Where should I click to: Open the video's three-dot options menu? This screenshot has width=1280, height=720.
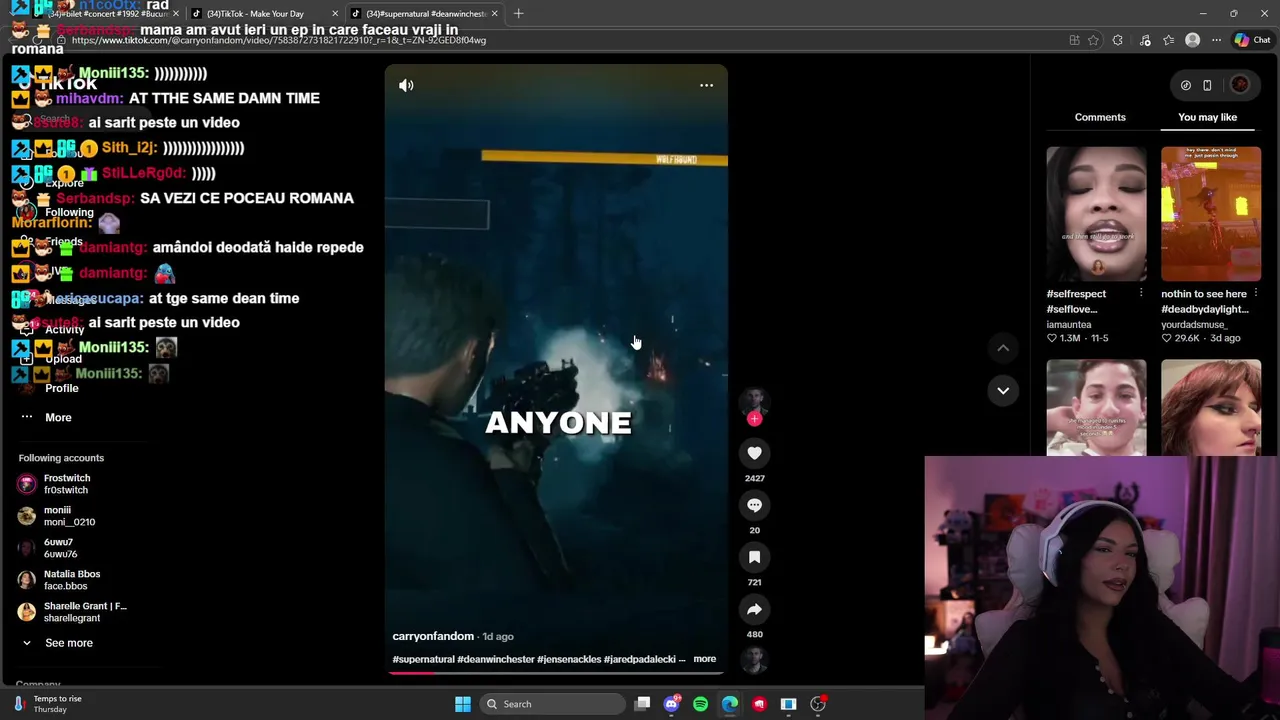click(x=706, y=85)
